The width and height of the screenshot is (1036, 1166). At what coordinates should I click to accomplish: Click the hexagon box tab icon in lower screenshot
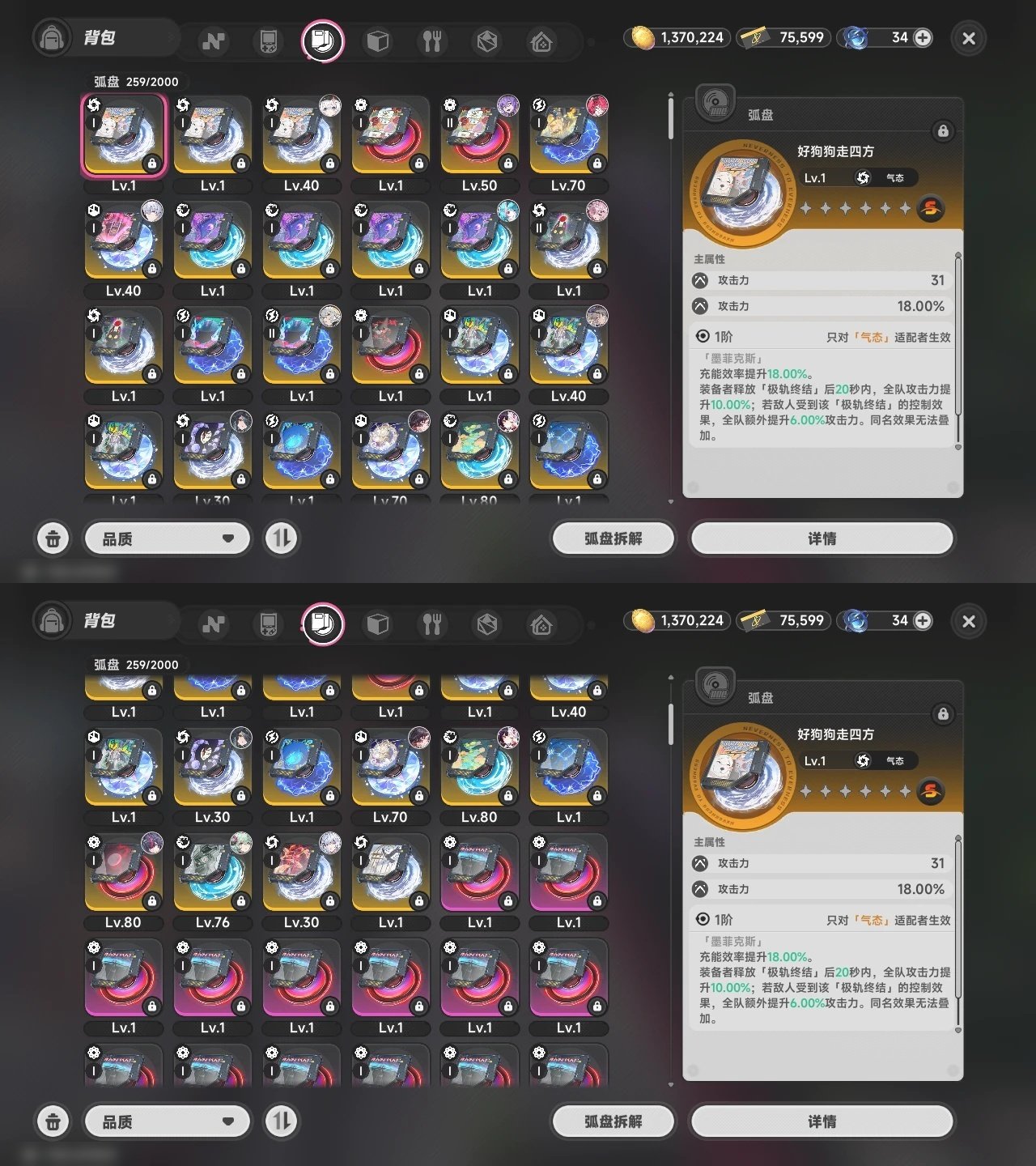pos(487,623)
